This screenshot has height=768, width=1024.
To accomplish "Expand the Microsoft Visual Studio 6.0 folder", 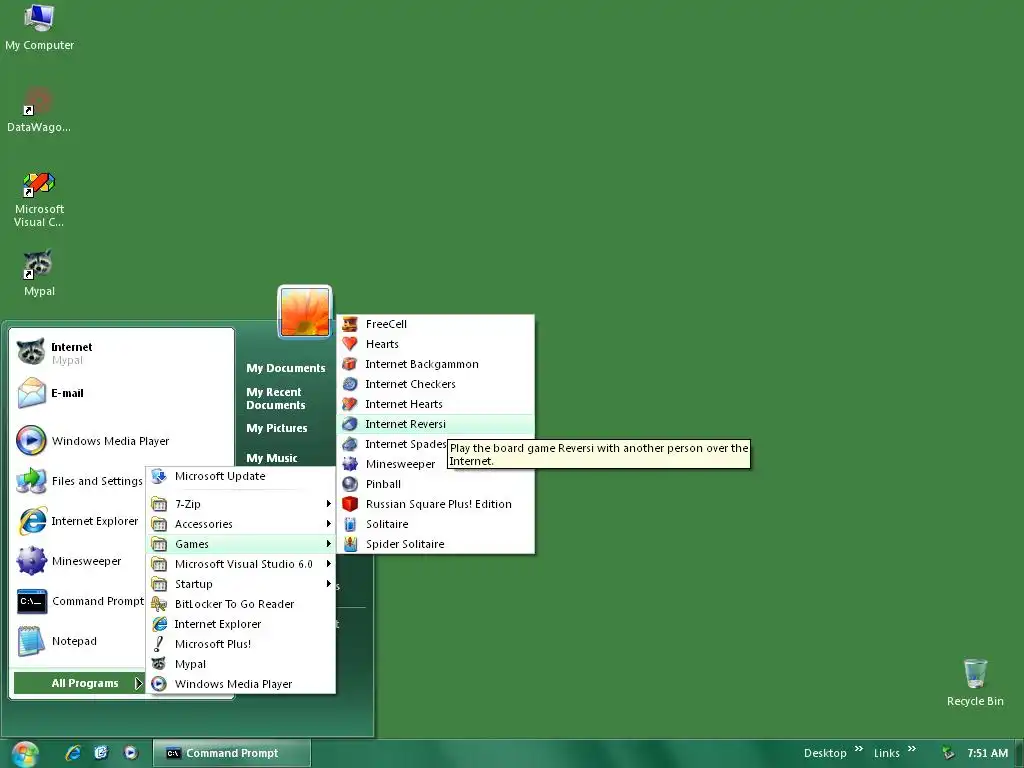I will tap(241, 564).
